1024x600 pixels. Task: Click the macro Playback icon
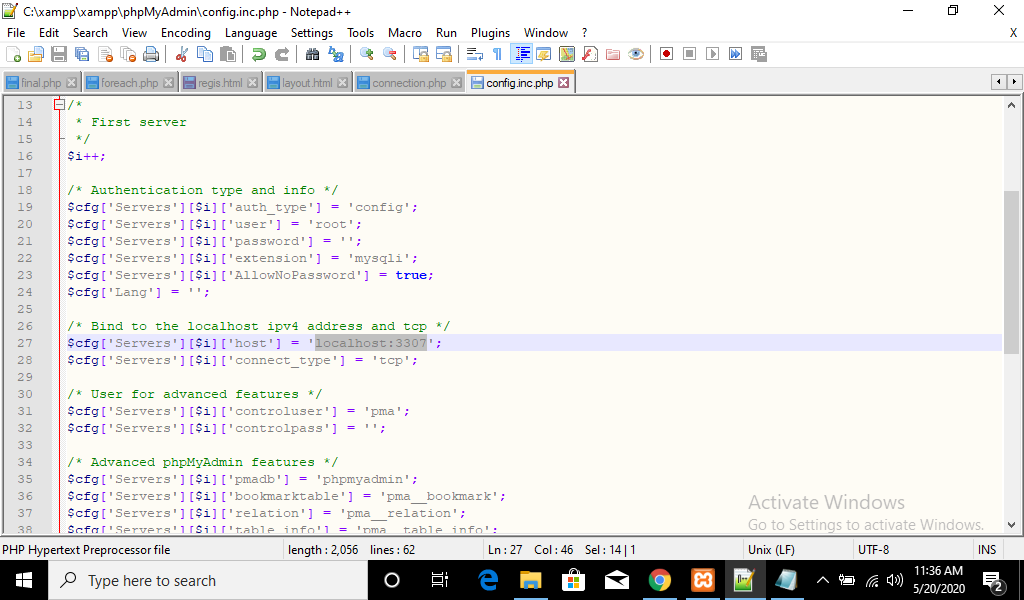point(712,54)
